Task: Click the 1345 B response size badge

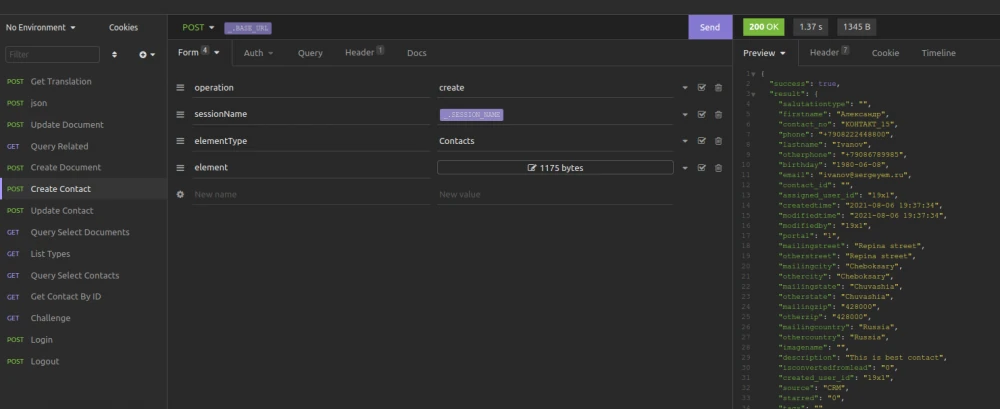Action: (857, 27)
